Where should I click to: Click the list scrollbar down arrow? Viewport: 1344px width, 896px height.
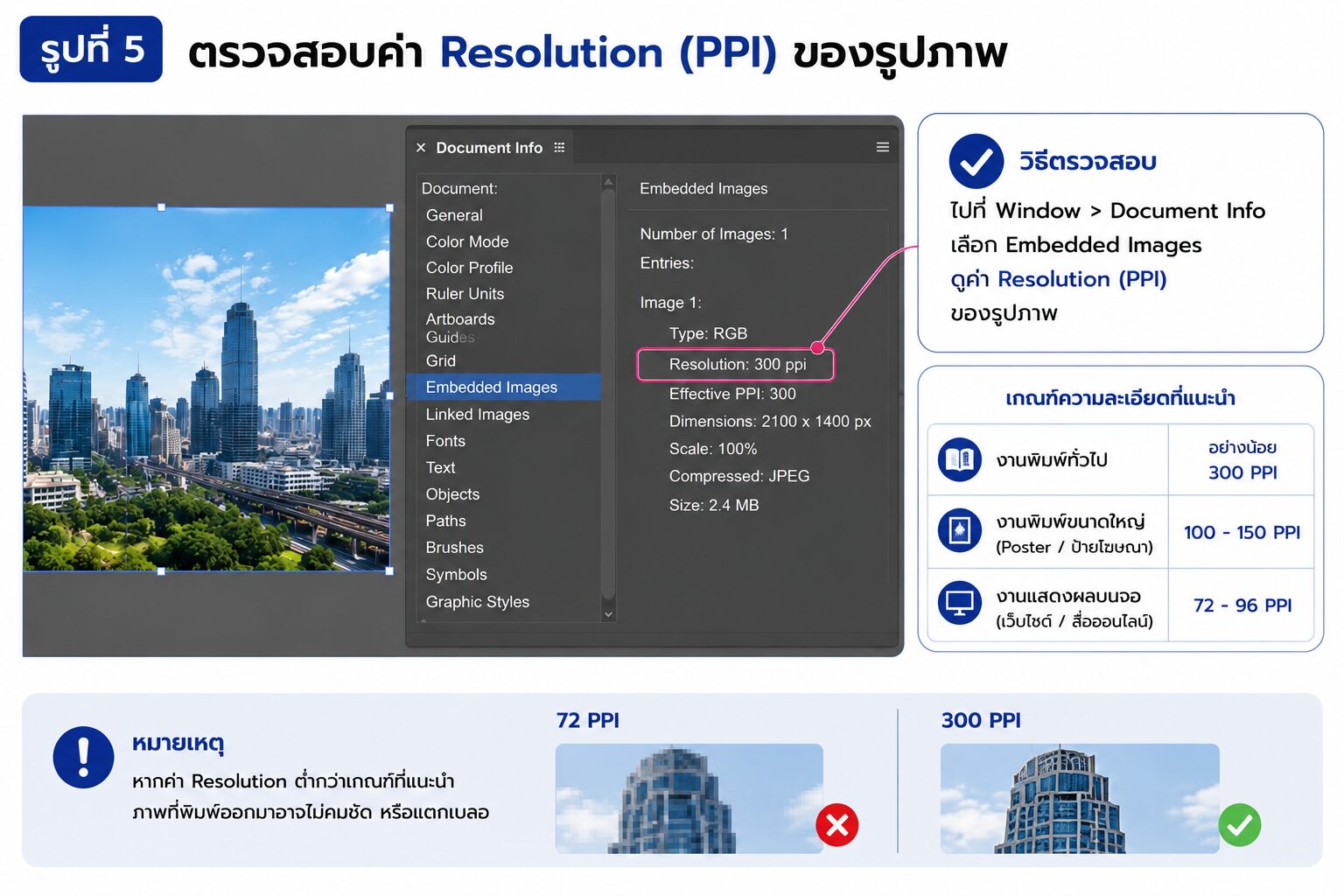point(608,614)
